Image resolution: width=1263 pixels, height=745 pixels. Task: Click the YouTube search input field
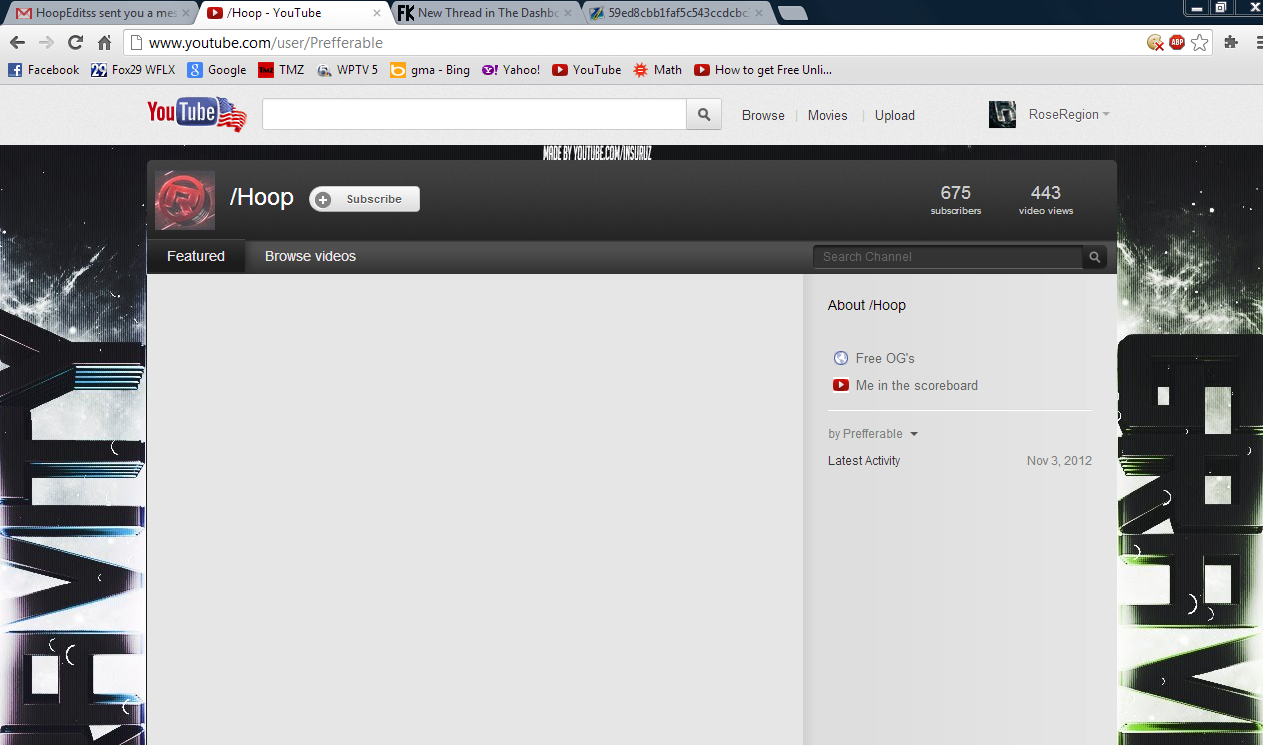474,114
